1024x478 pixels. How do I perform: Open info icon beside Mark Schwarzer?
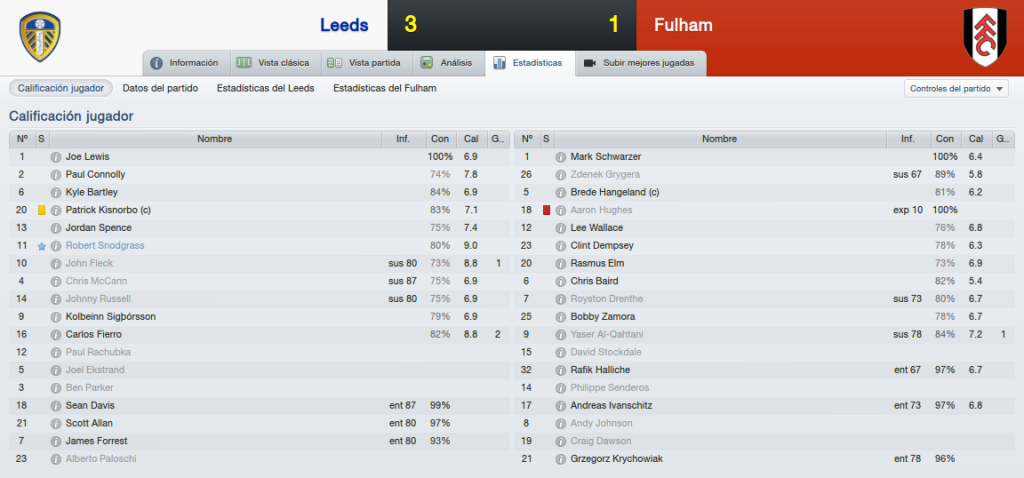(560, 157)
